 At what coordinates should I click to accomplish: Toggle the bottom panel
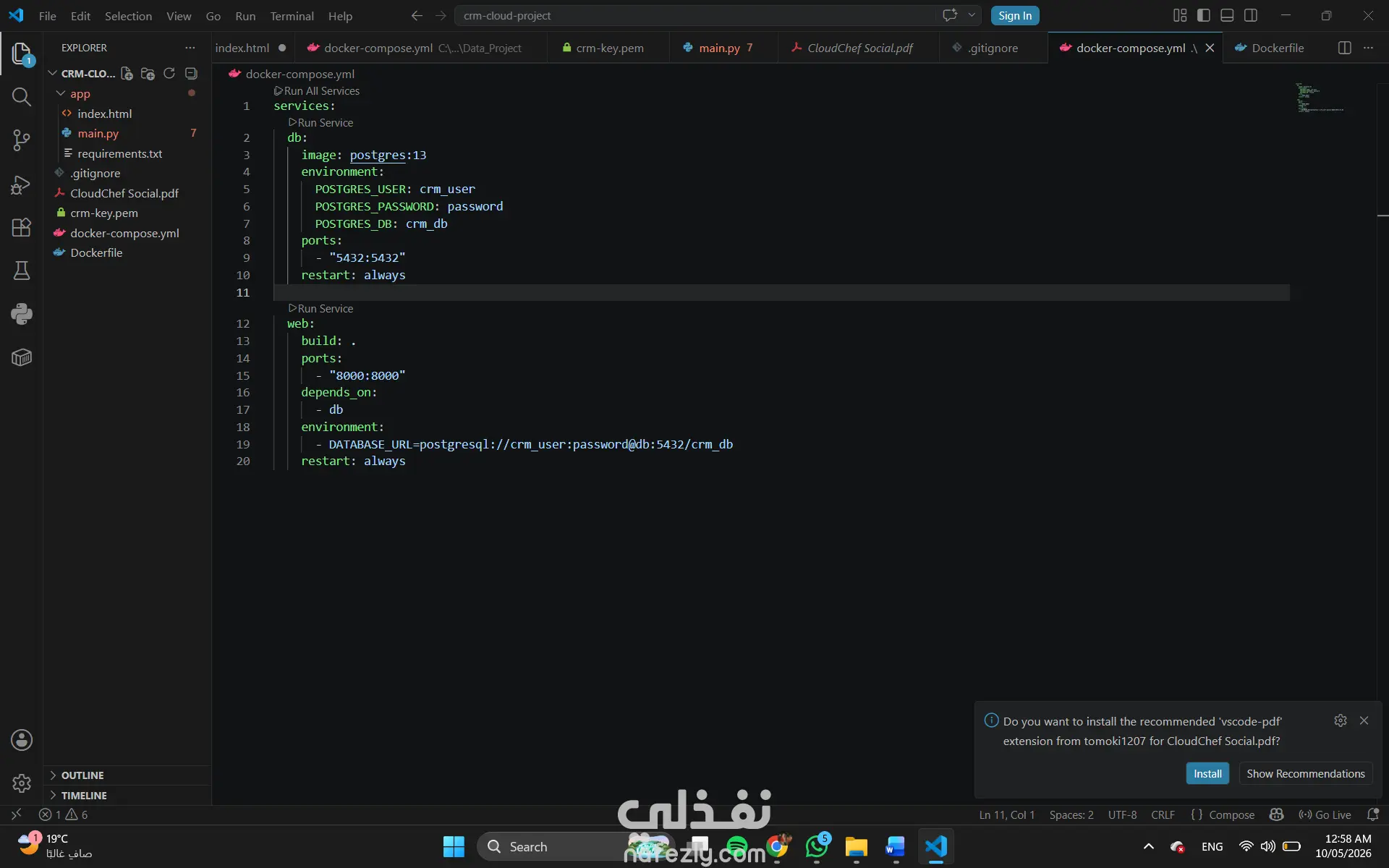point(1227,15)
